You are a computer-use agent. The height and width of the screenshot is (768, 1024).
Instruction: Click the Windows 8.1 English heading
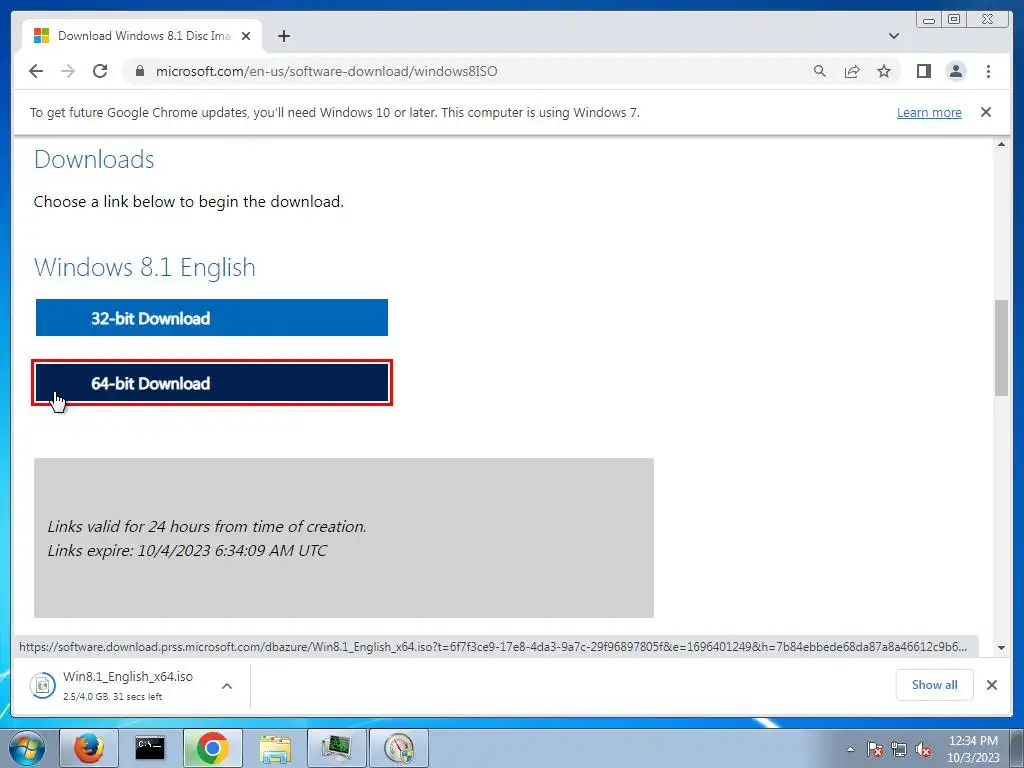(x=144, y=267)
